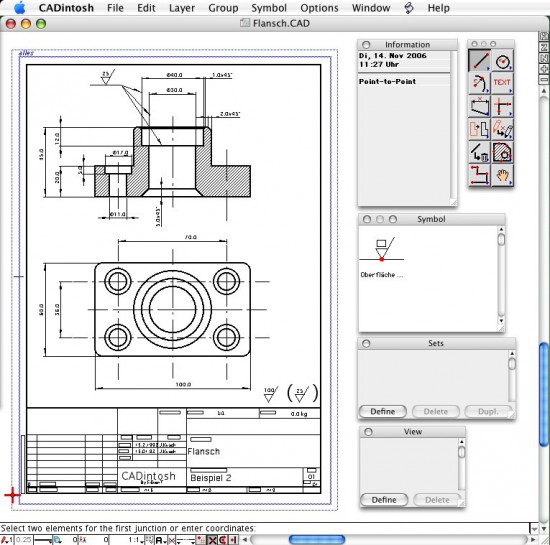Click Define in the View panel
The image size is (550, 545).
pos(384,500)
